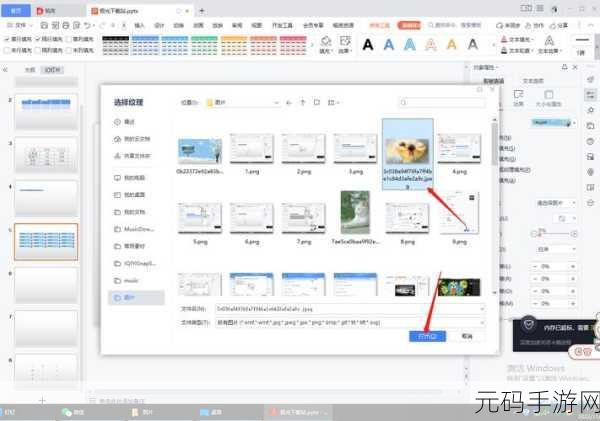Screen dimensions: 600x421
Task: Open the Insert ribbon tab
Action: click(139, 25)
